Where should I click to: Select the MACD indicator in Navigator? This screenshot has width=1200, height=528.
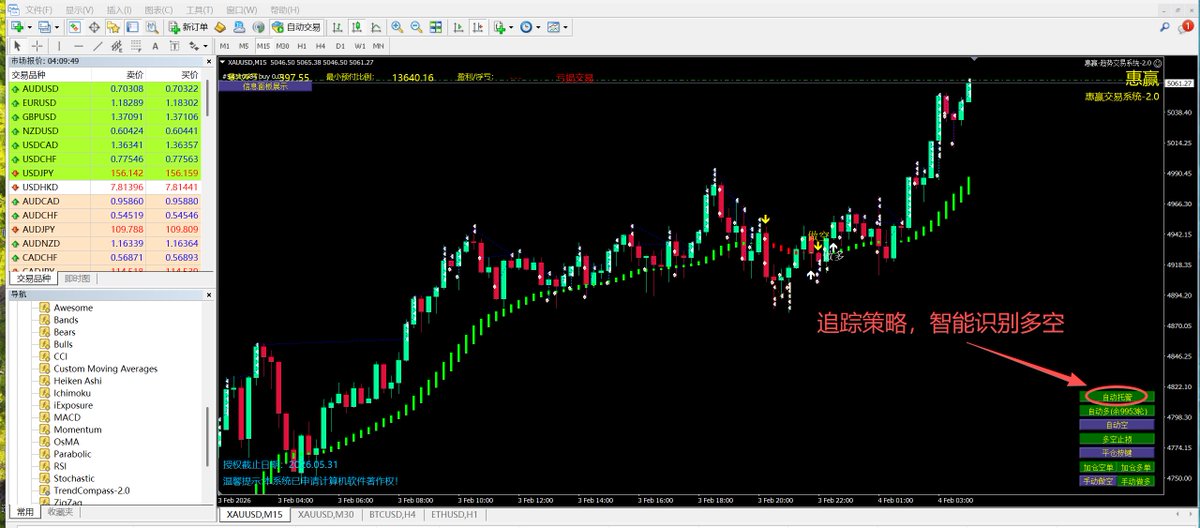[x=66, y=417]
